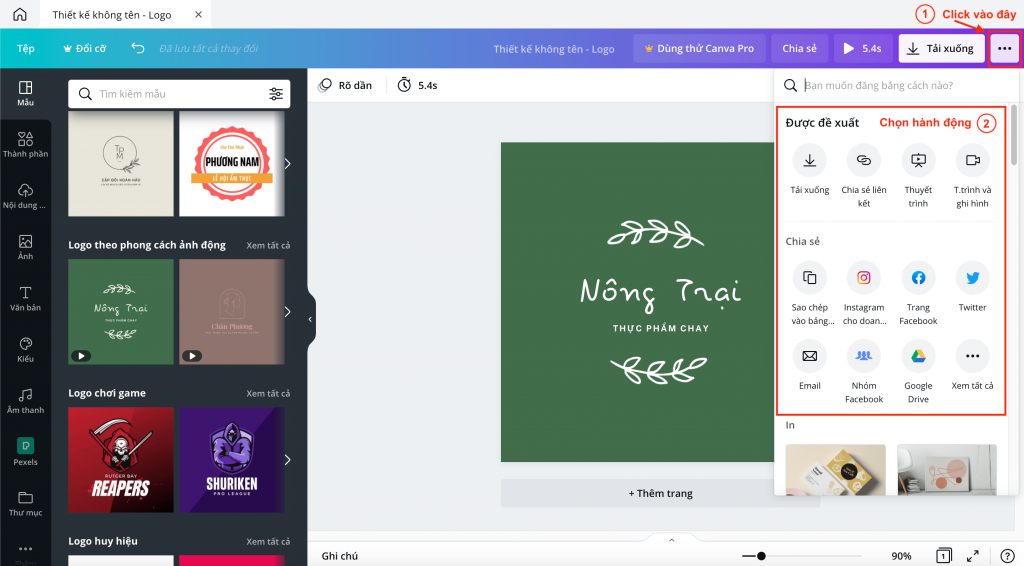Open the Thư mục folders tab
The width and height of the screenshot is (1024, 566).
tap(25, 503)
